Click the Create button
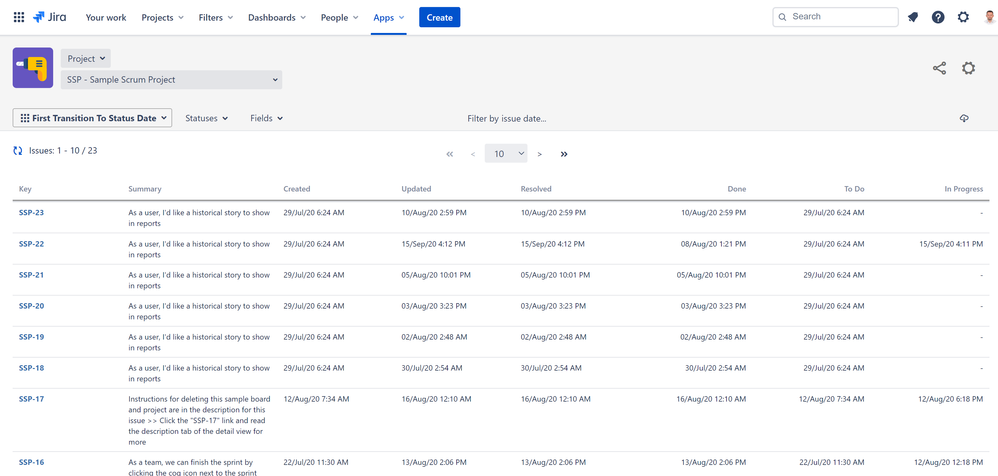The width and height of the screenshot is (998, 476). (439, 17)
